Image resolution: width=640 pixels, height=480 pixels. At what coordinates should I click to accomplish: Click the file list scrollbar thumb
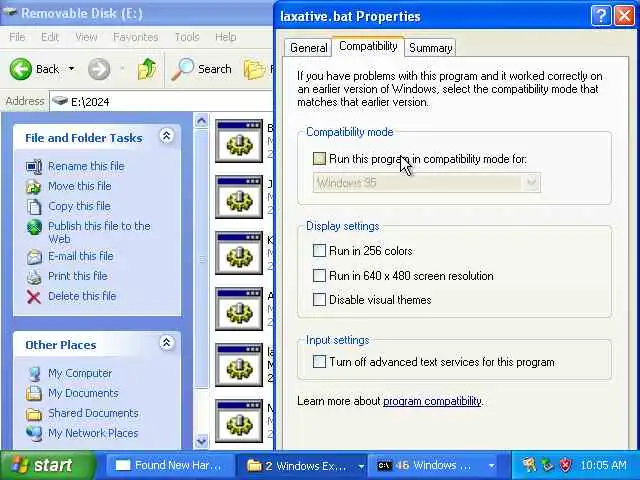(201, 259)
